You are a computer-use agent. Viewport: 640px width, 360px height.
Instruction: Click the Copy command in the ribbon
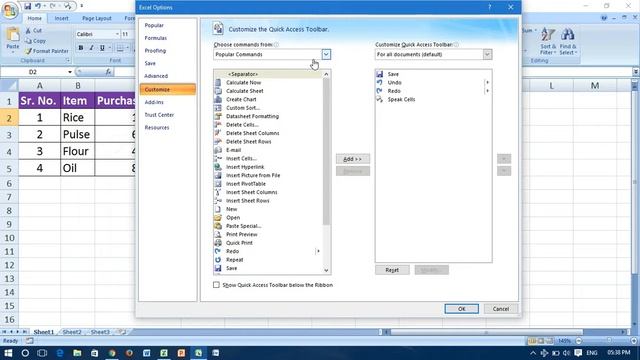(x=35, y=41)
